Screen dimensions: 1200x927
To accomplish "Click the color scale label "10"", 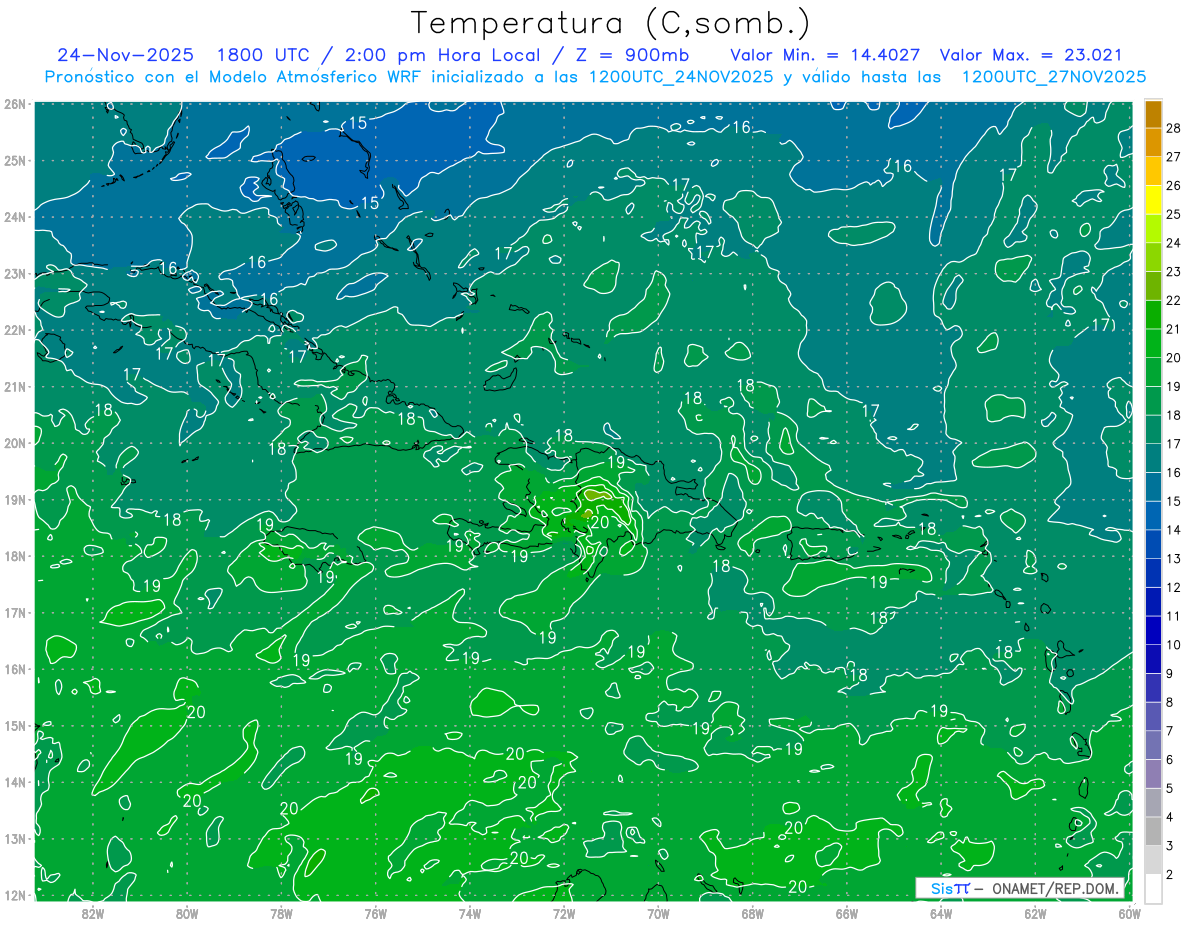I will pos(1173,645).
